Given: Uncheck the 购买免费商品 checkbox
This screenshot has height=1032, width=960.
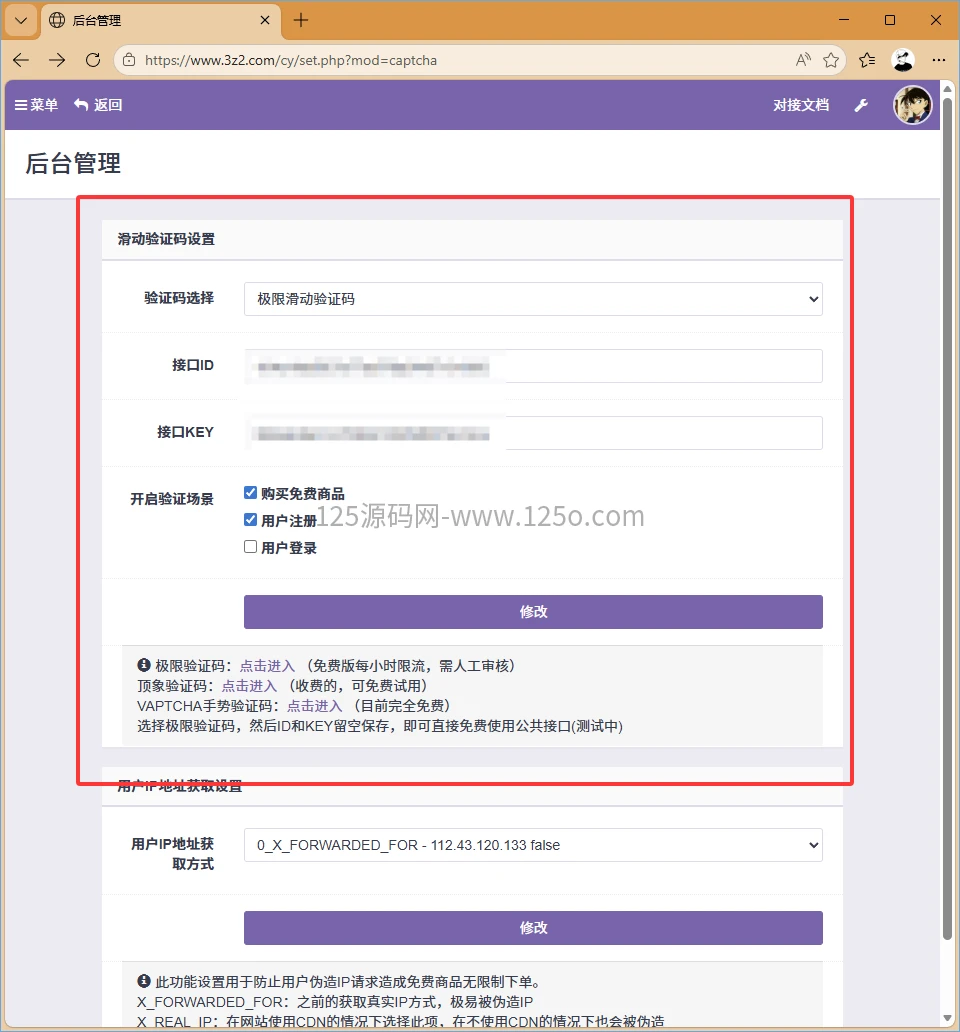Looking at the screenshot, I should [250, 493].
